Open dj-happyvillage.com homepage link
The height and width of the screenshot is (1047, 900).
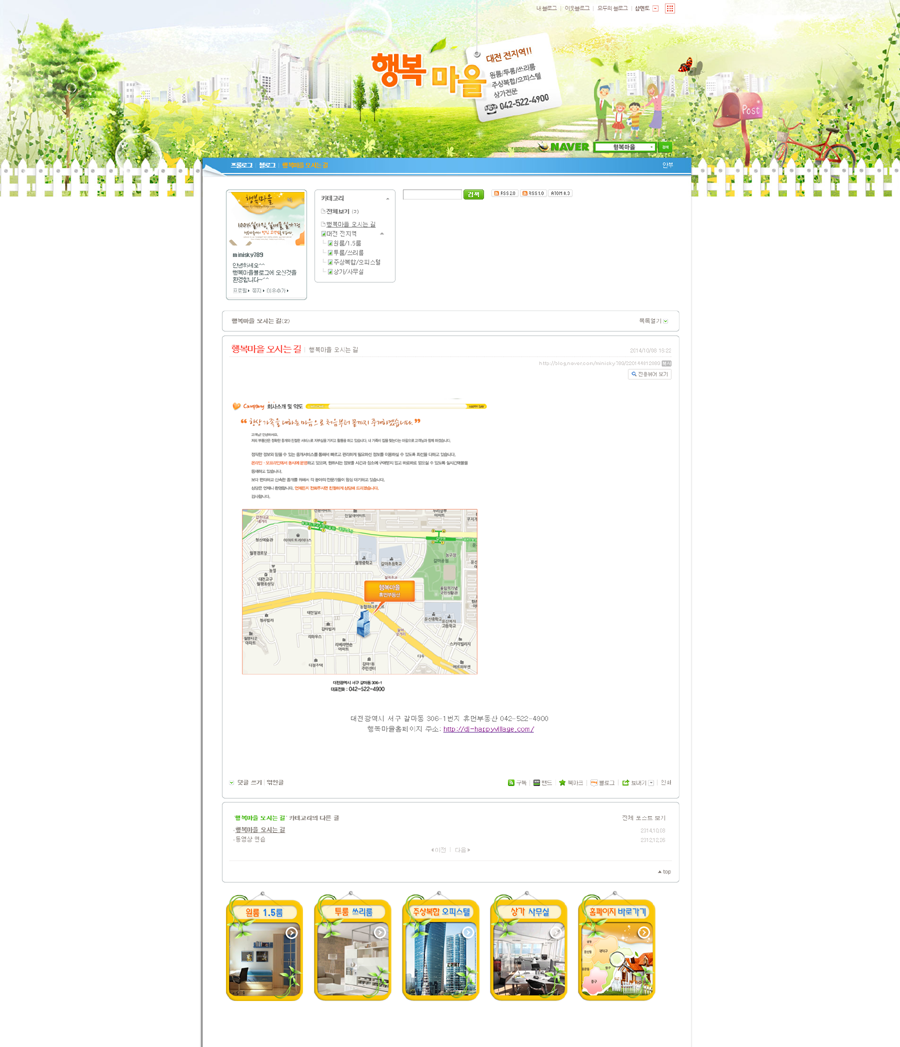(489, 729)
